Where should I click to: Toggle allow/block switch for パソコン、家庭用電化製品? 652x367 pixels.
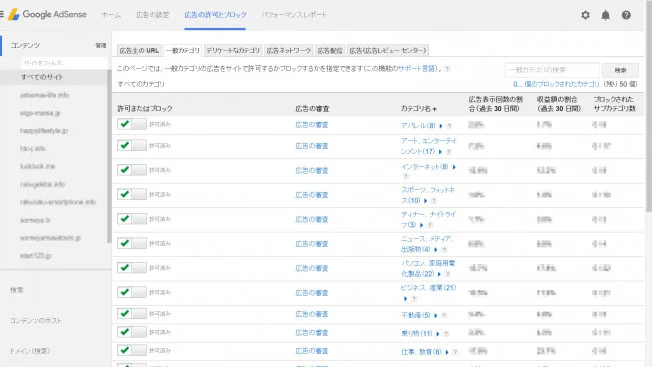click(132, 268)
